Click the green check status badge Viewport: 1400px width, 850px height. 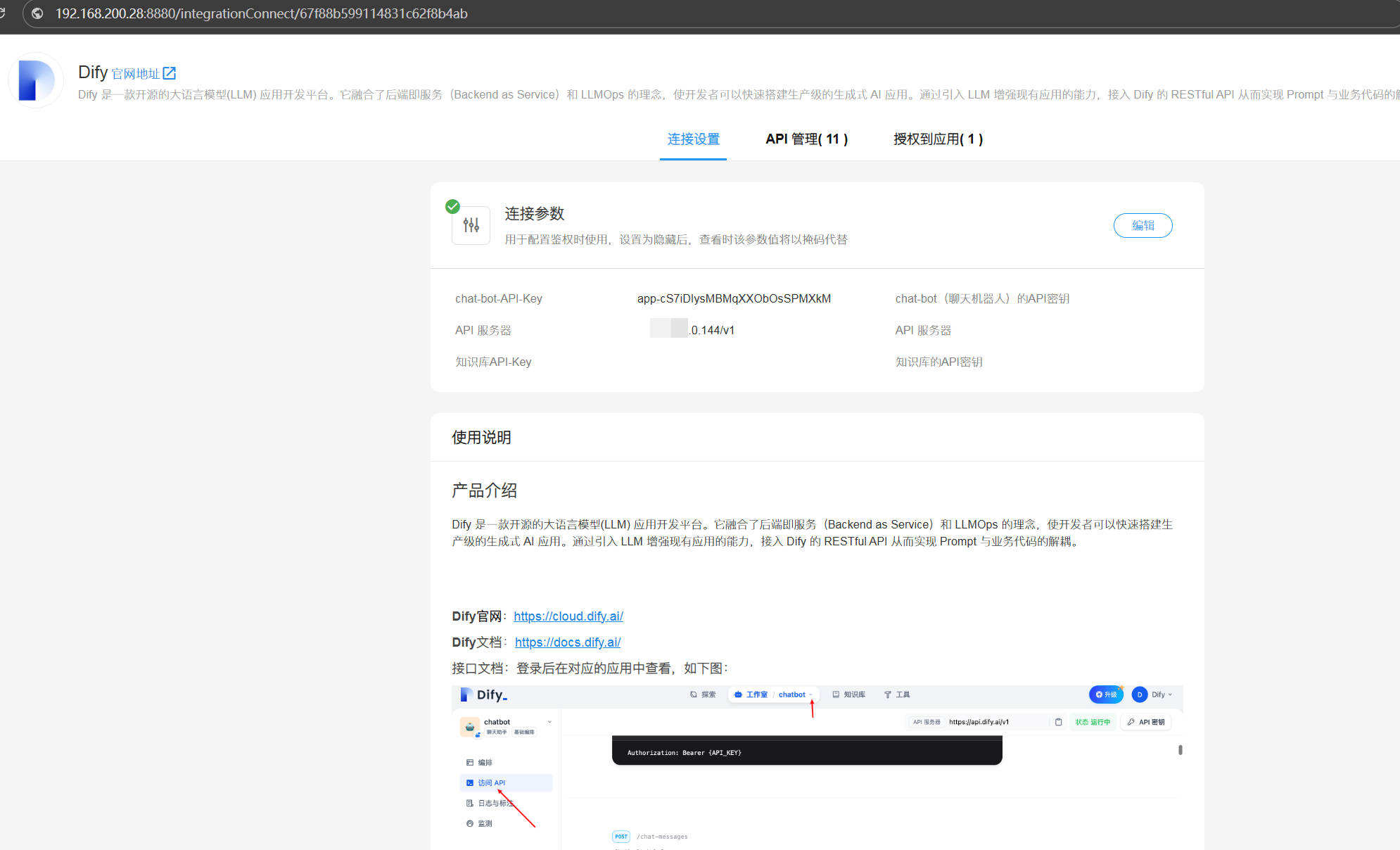point(452,206)
